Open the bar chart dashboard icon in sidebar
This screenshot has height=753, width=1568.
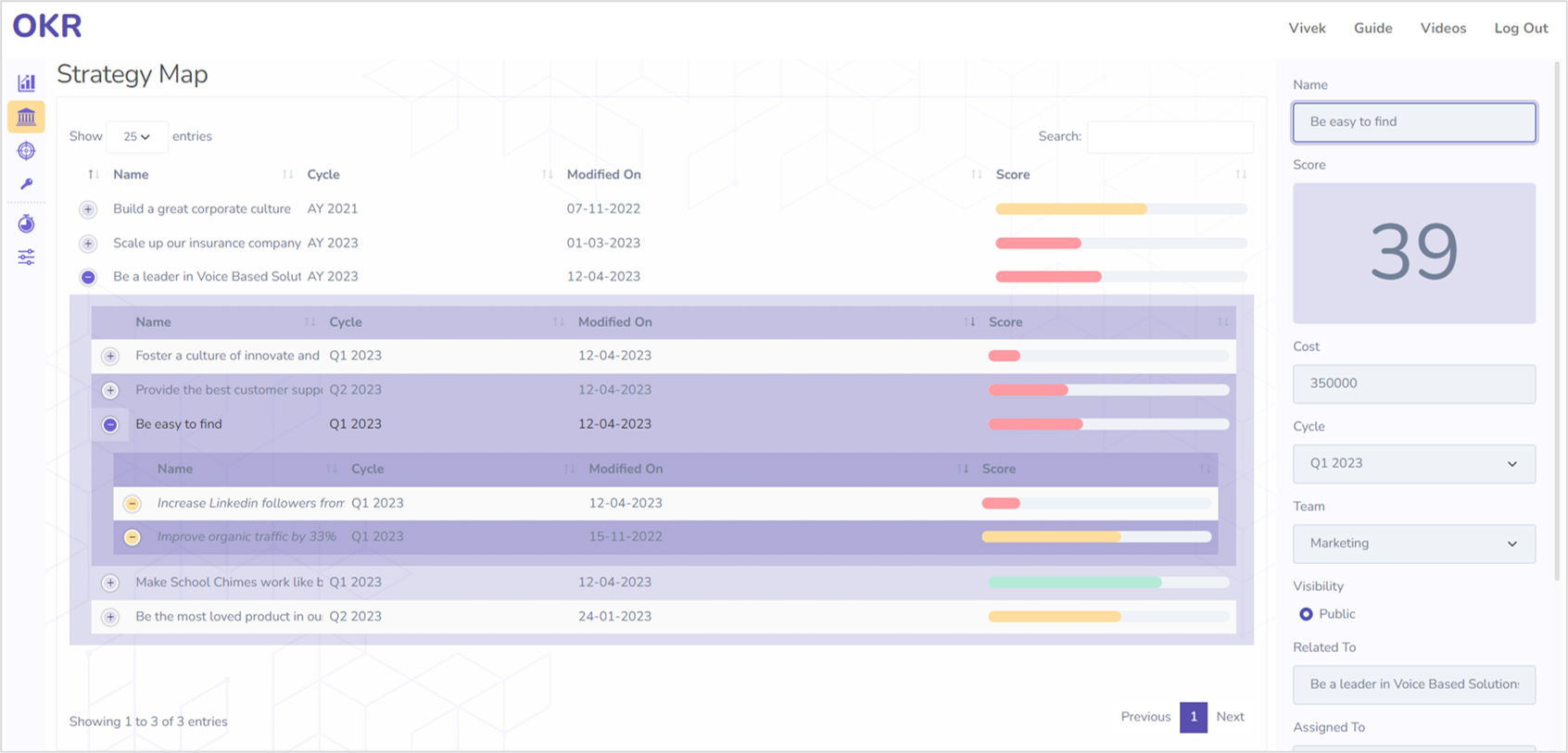pos(26,82)
